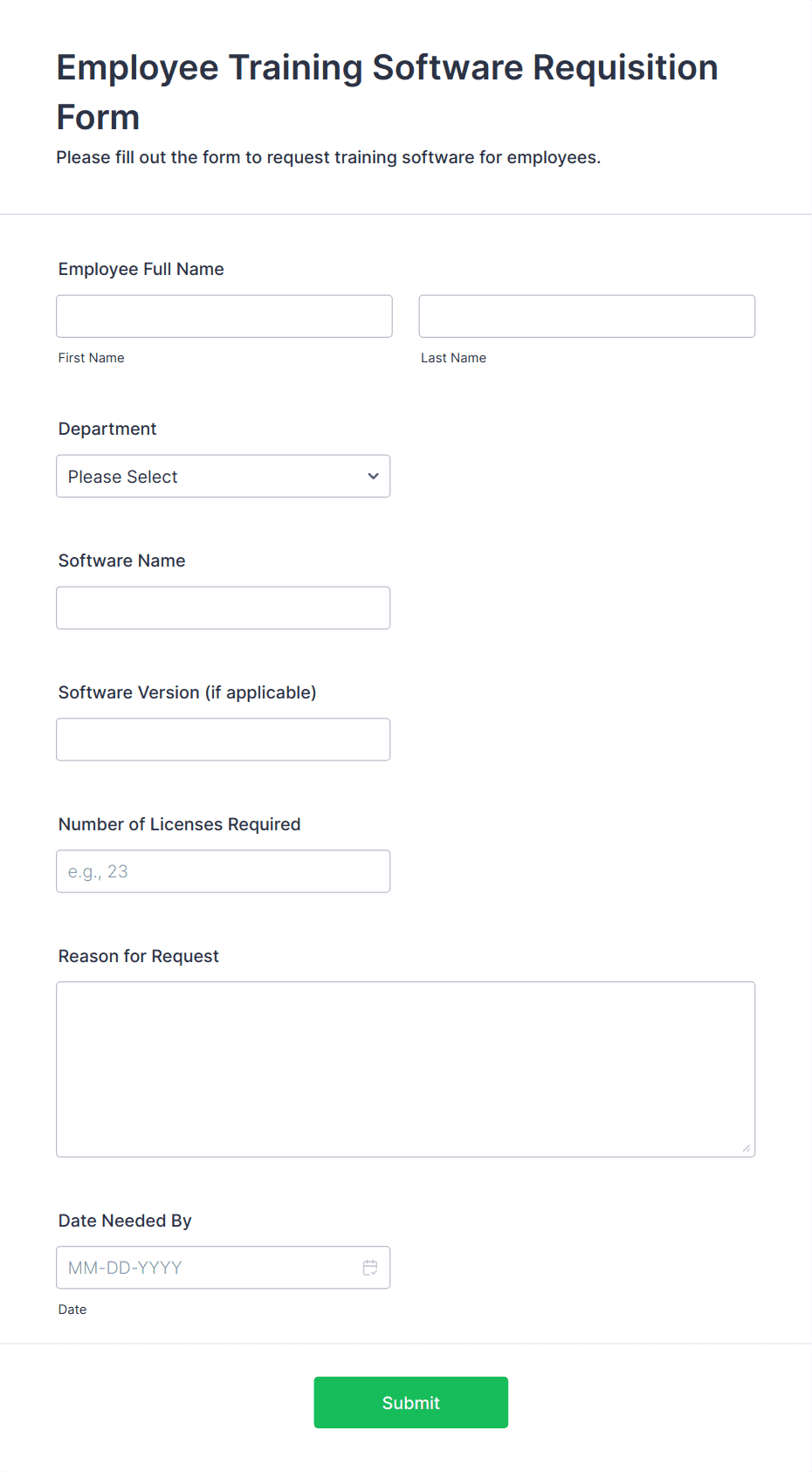Click the Number of Licenses Required label
The height and width of the screenshot is (1472, 812).
pos(180,824)
